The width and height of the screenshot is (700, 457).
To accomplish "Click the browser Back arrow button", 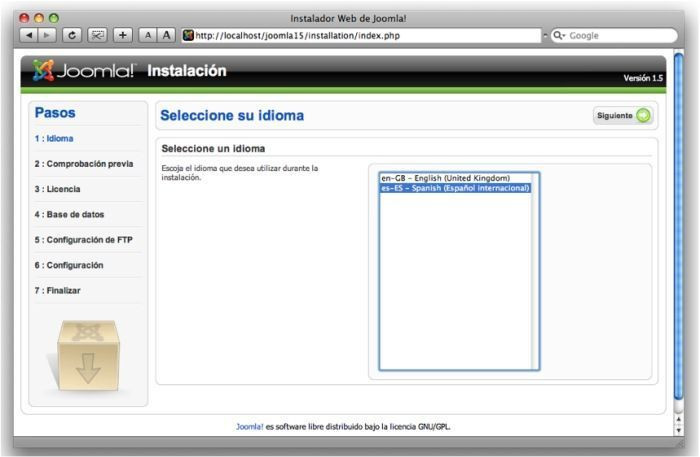I will [28, 35].
